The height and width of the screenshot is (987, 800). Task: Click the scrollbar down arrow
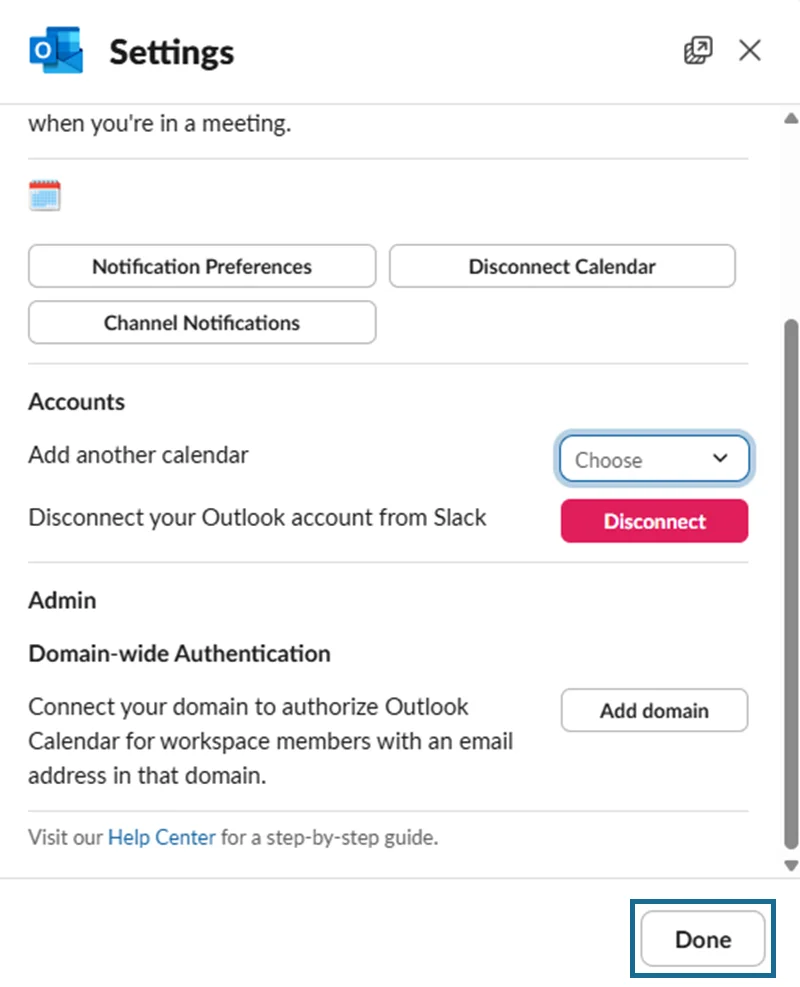[x=791, y=865]
